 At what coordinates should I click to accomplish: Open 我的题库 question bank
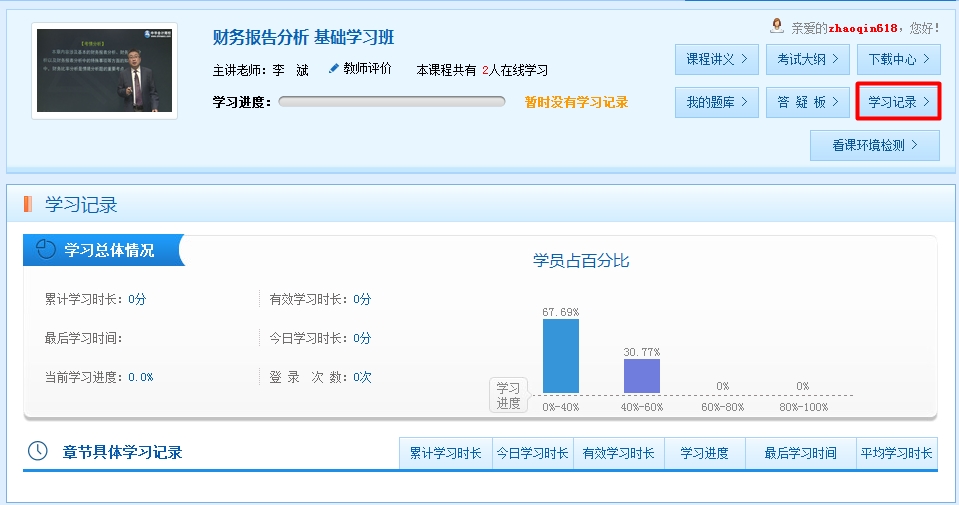coord(717,102)
